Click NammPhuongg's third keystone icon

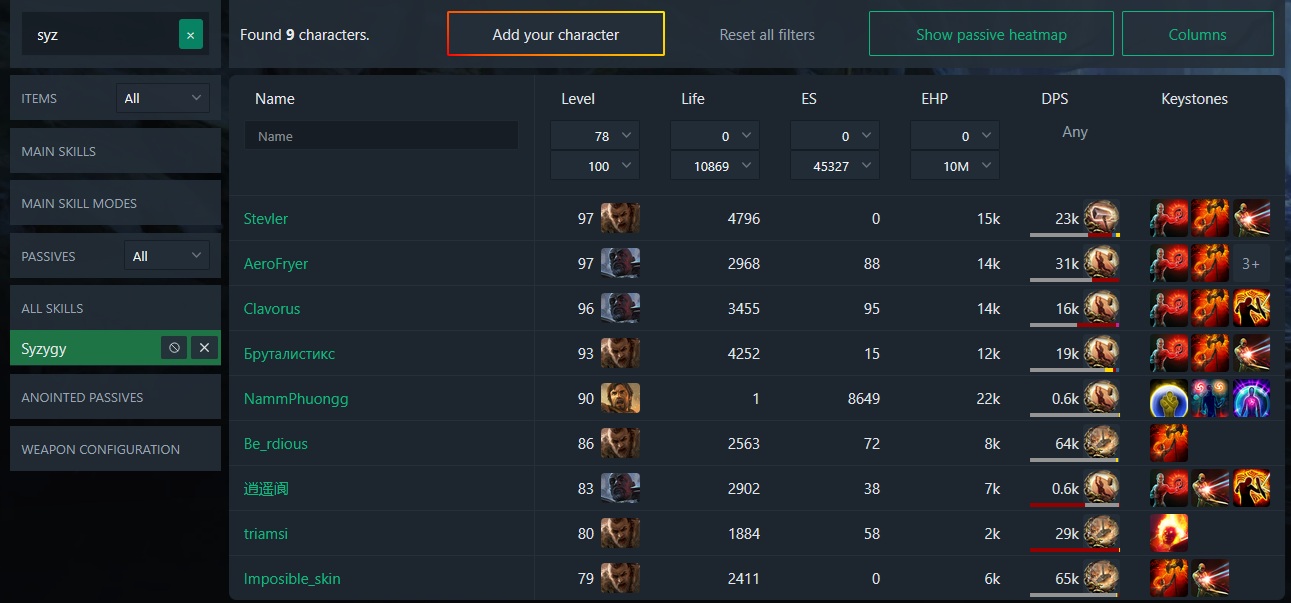click(1251, 398)
